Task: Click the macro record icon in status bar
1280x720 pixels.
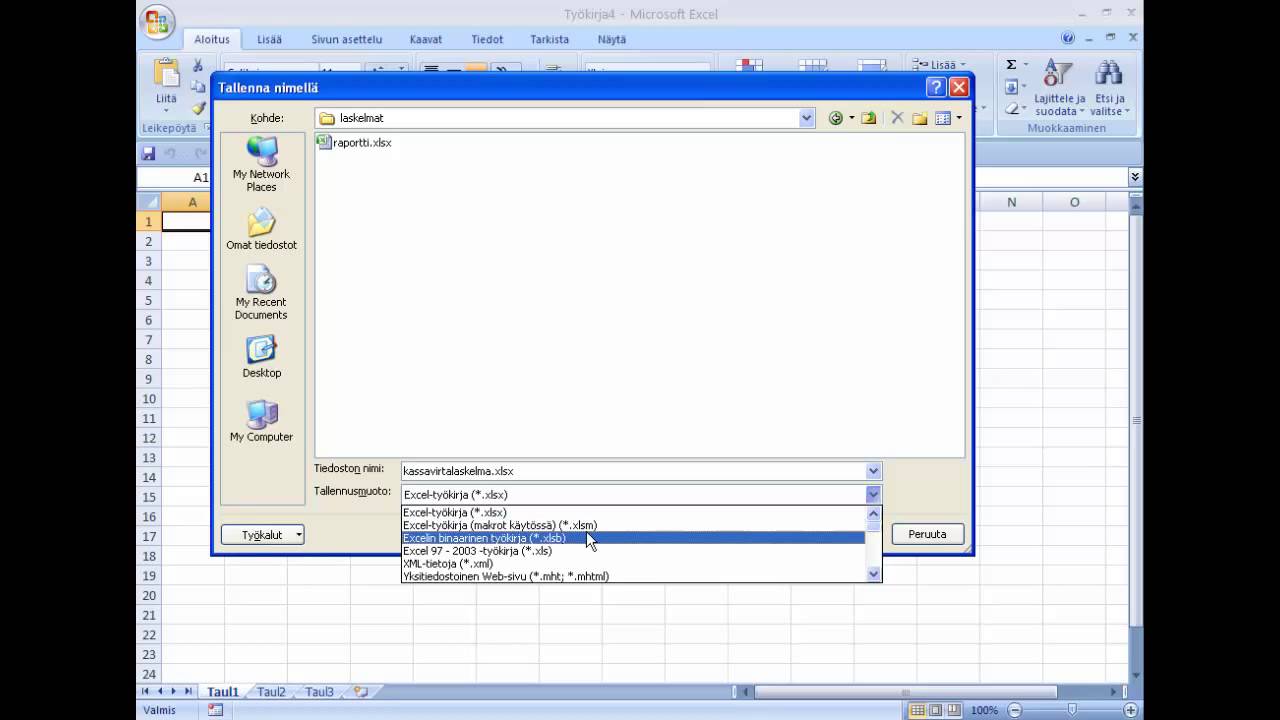Action: (x=215, y=710)
